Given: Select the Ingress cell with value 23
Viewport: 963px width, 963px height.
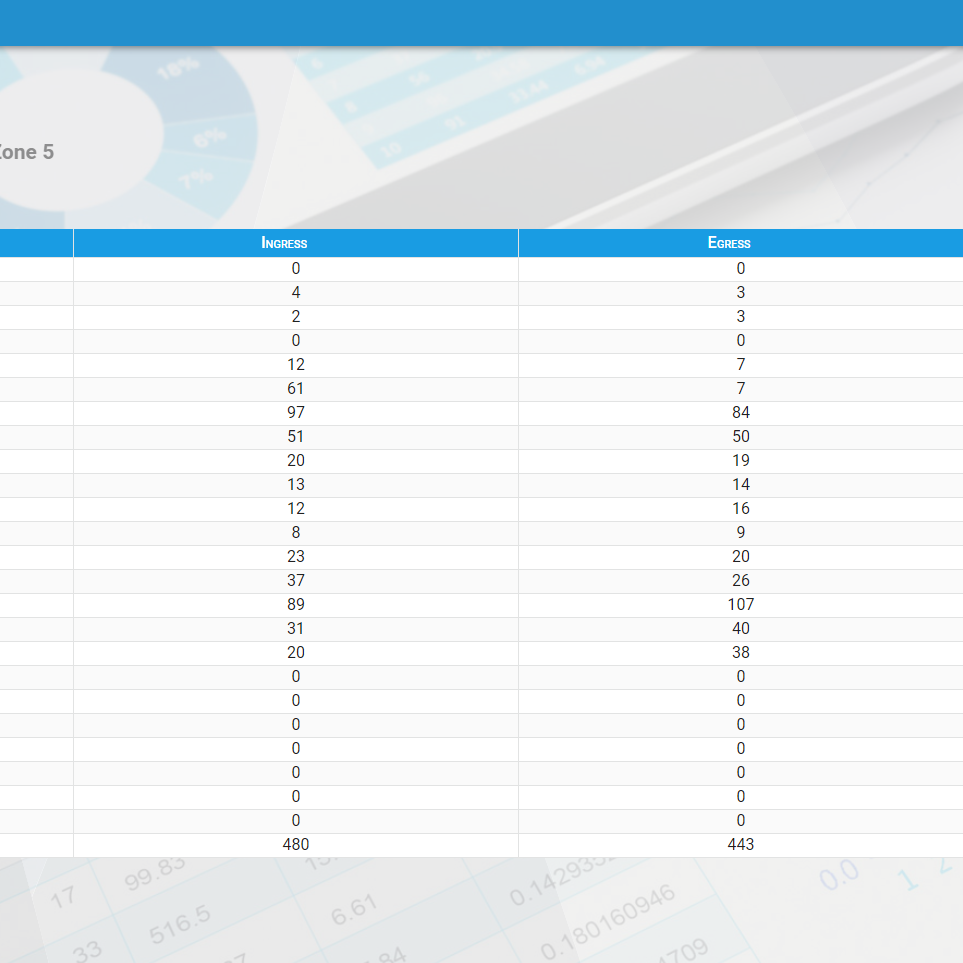Looking at the screenshot, I should click(296, 556).
